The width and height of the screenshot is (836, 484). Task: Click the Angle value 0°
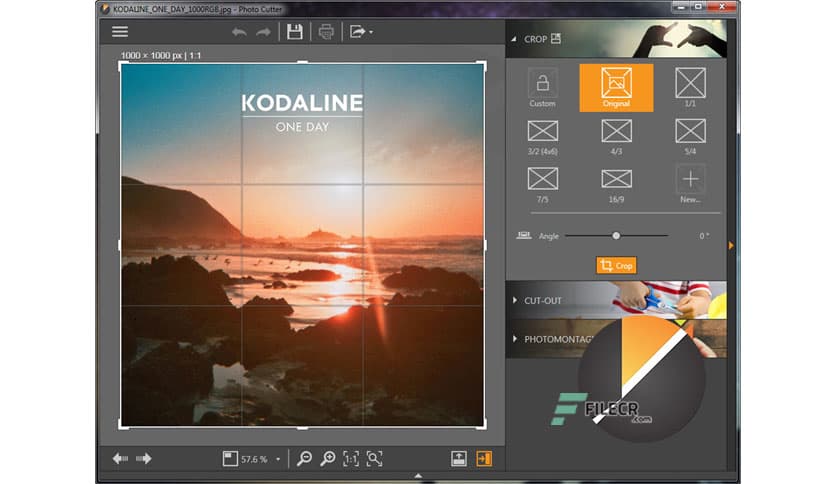(704, 236)
